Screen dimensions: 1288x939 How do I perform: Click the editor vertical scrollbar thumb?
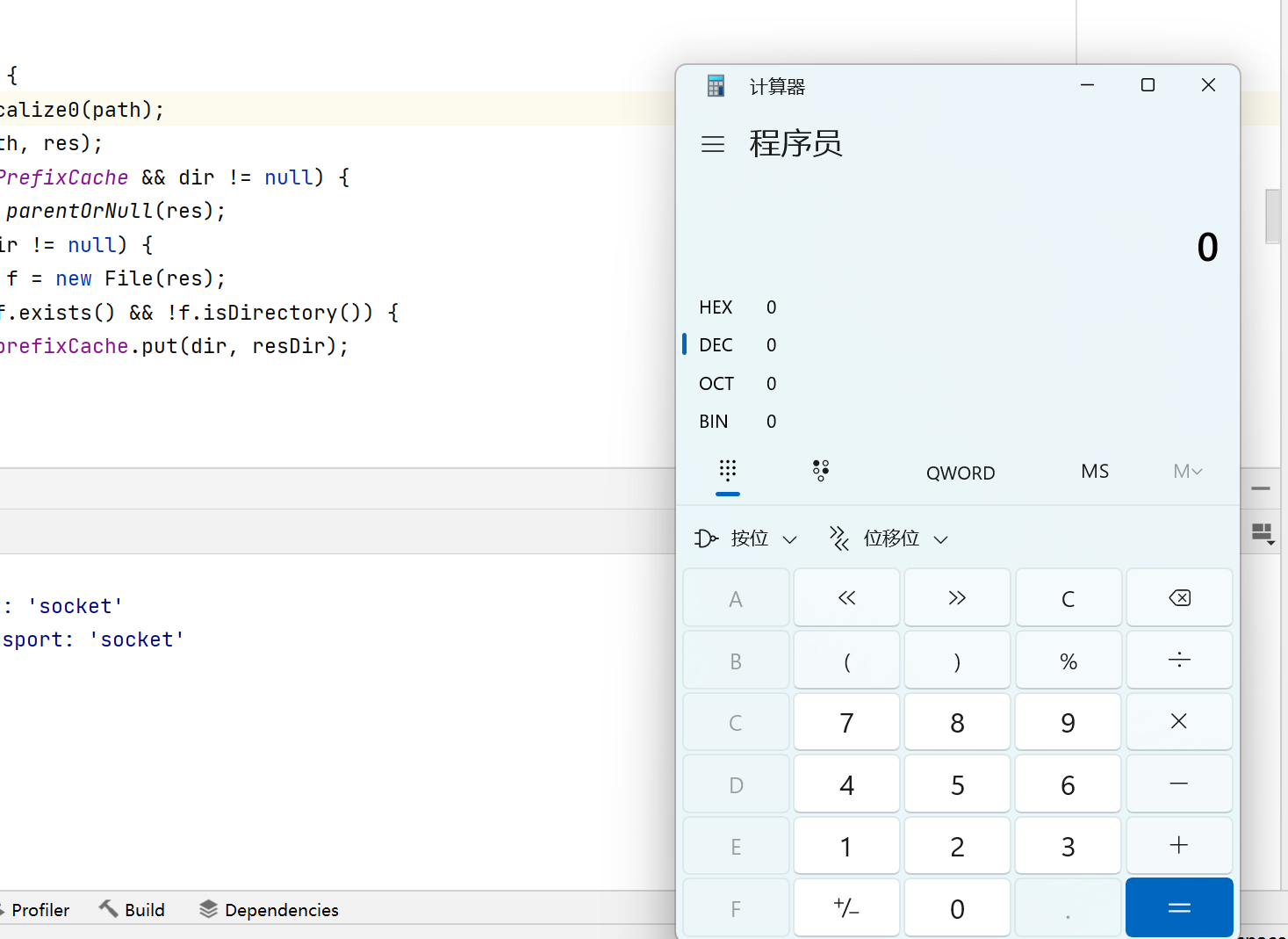[1272, 216]
